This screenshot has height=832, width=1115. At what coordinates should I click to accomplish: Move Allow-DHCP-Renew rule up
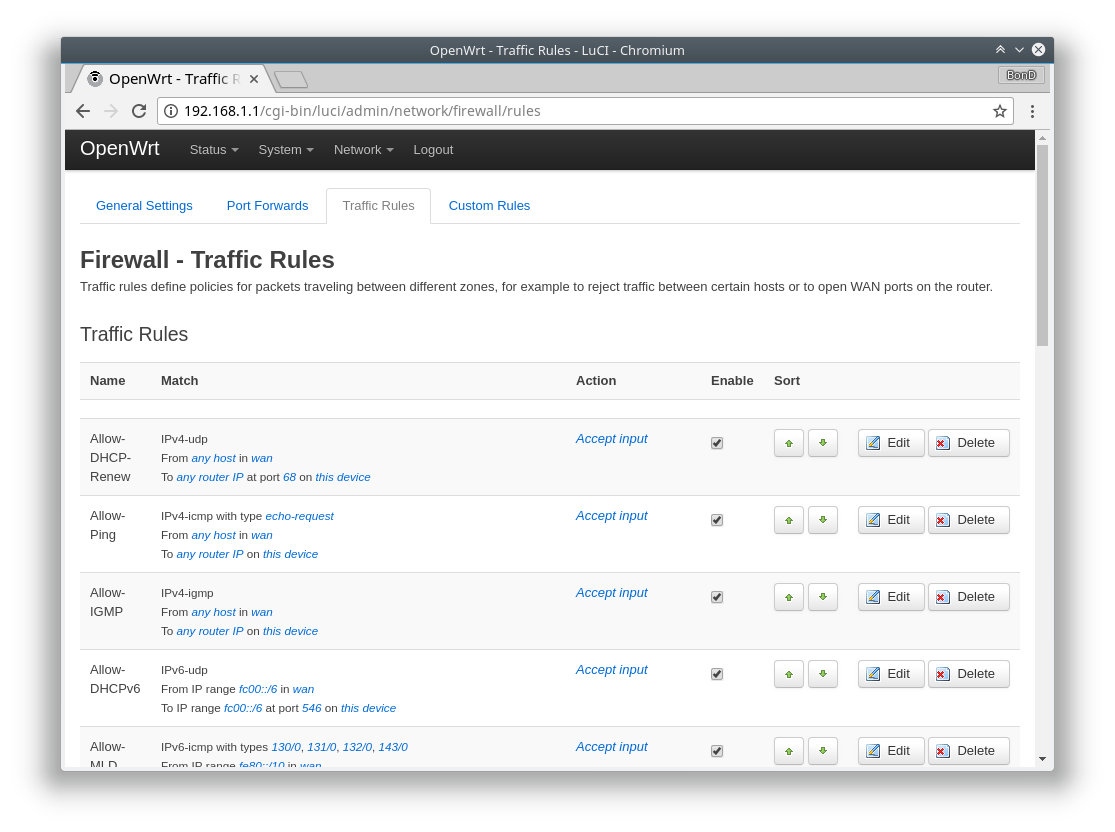pos(789,443)
